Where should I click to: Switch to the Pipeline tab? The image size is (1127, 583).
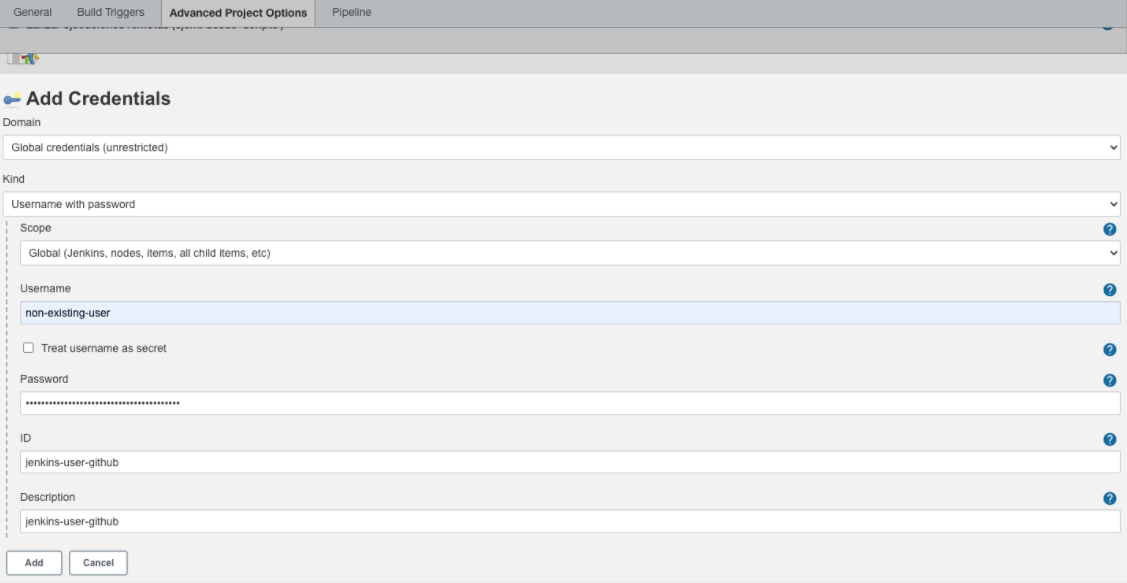352,12
